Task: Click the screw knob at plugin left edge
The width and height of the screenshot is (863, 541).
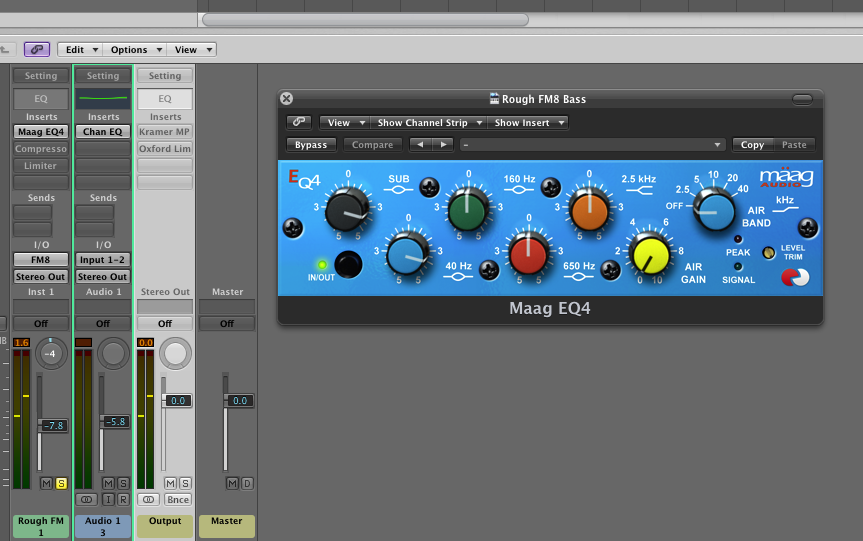Action: (293, 228)
